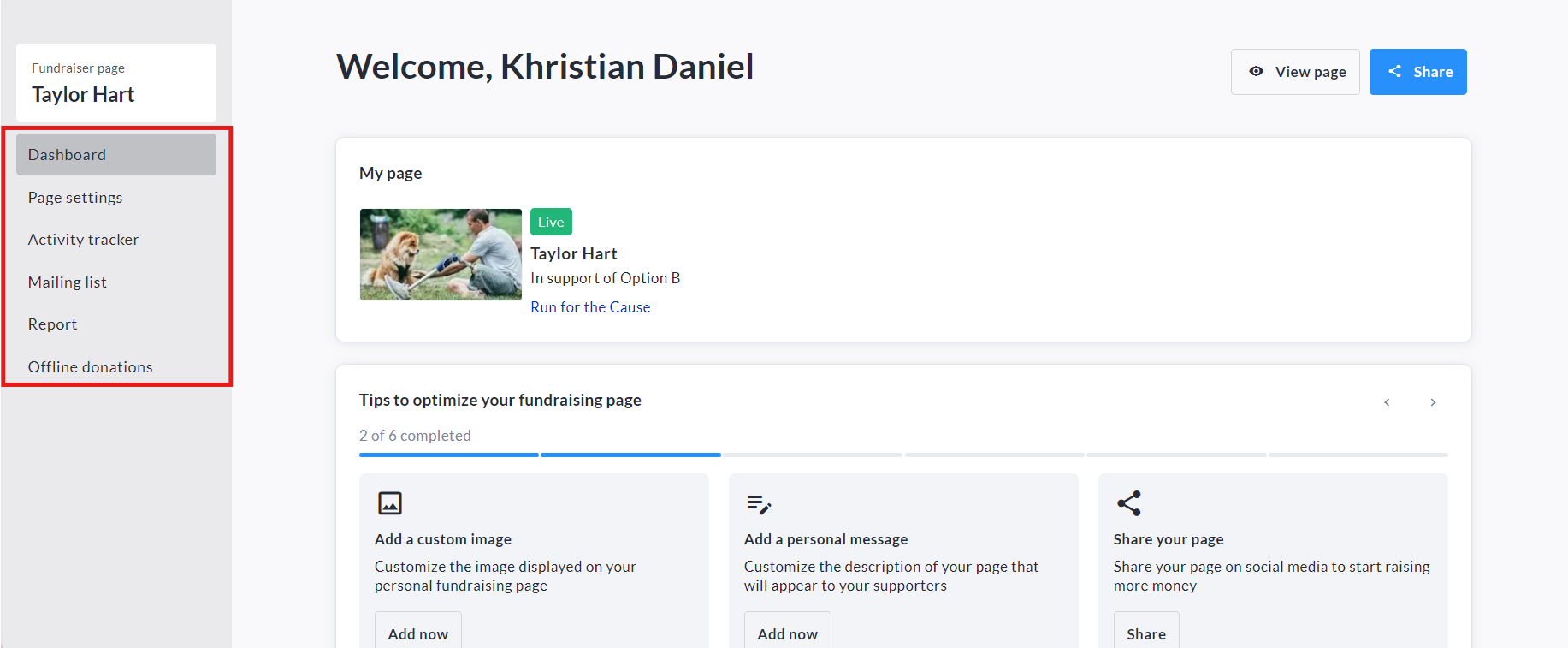
Task: Click the personal message edit icon
Action: pos(759,504)
